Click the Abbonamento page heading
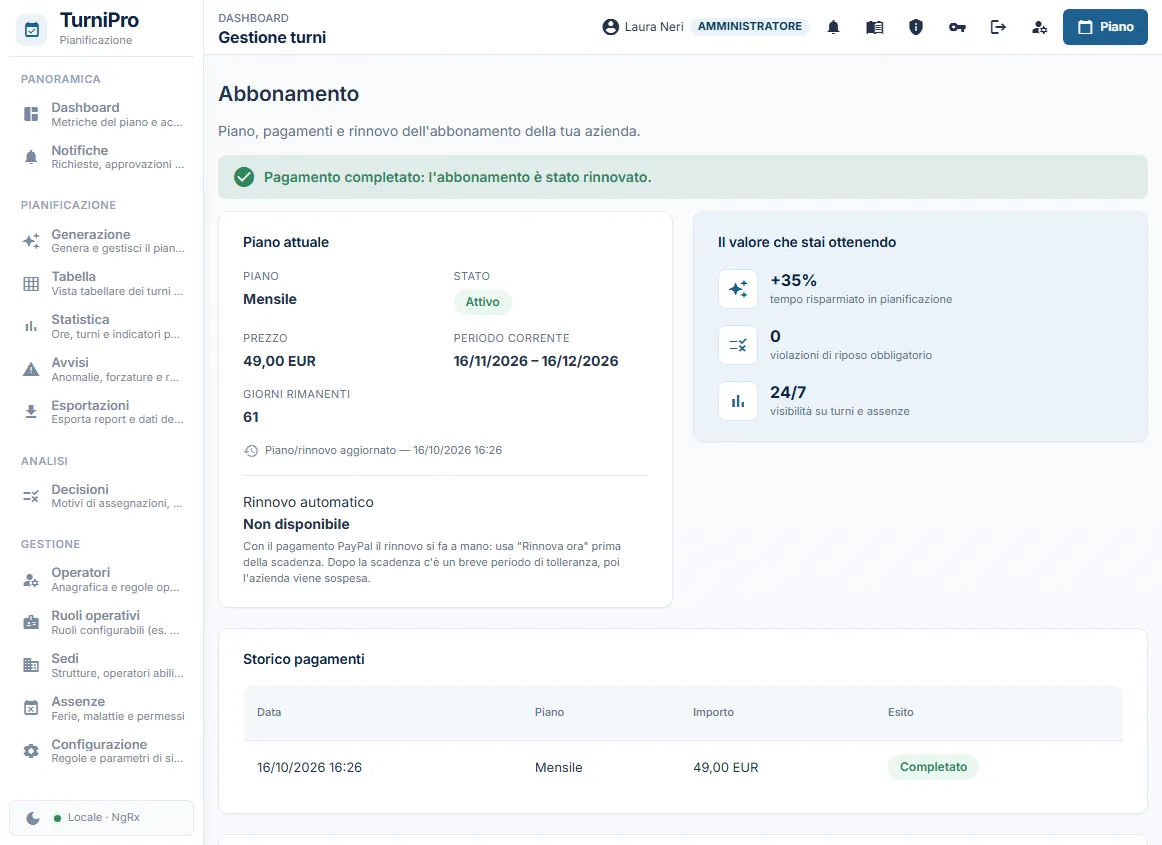The width and height of the screenshot is (1162, 845). pyautogui.click(x=288, y=93)
